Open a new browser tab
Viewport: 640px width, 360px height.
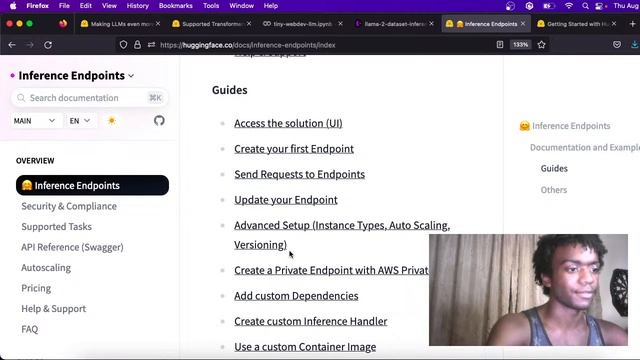pyautogui.click(x=632, y=24)
